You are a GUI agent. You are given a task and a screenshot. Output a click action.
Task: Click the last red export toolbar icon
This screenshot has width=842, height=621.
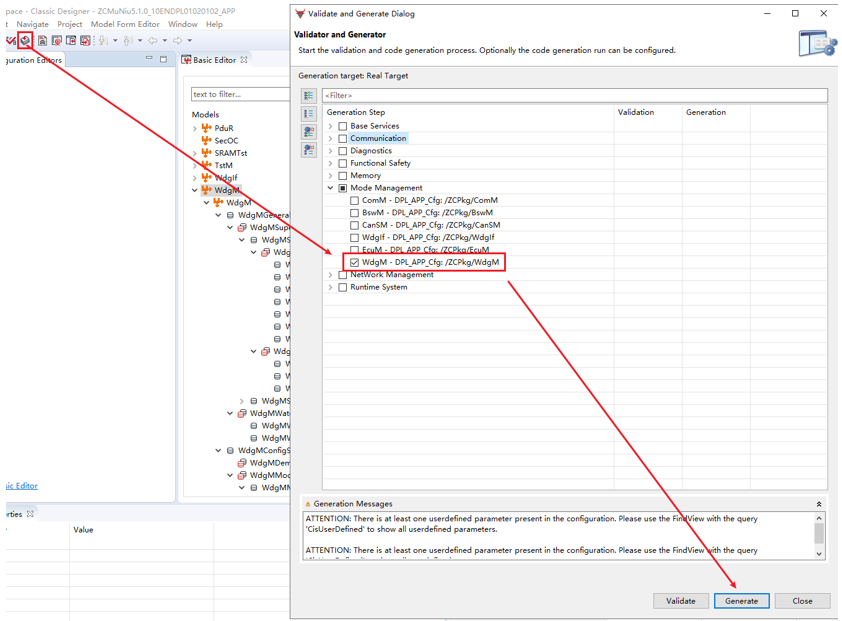(x=85, y=40)
